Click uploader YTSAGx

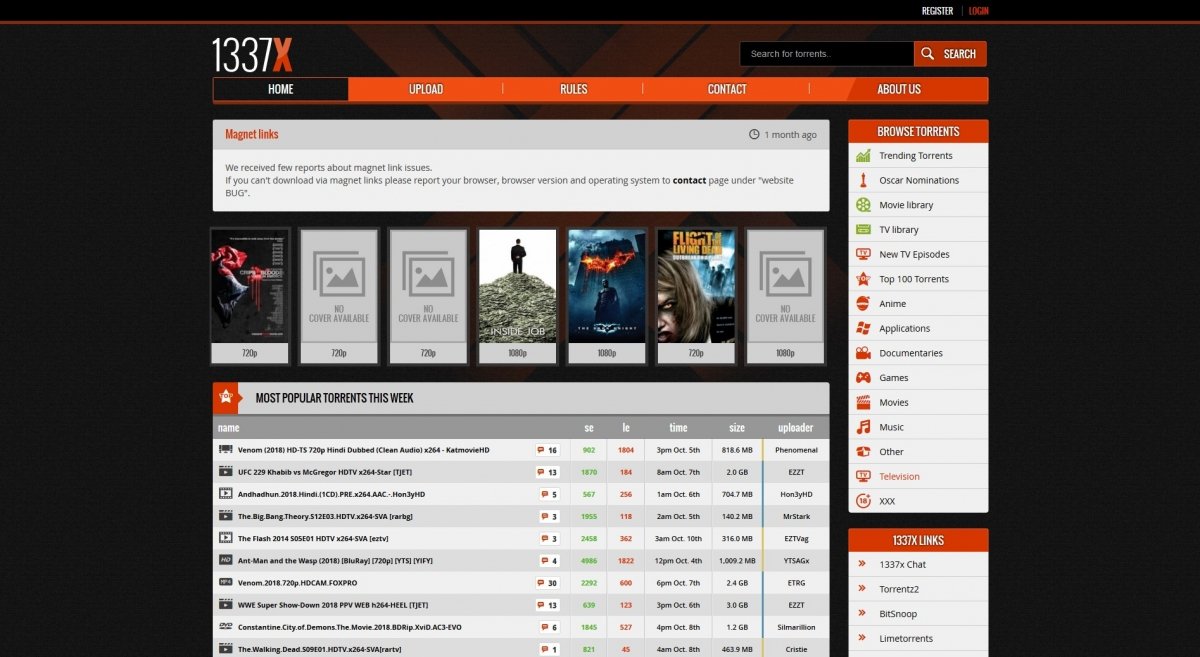click(796, 561)
